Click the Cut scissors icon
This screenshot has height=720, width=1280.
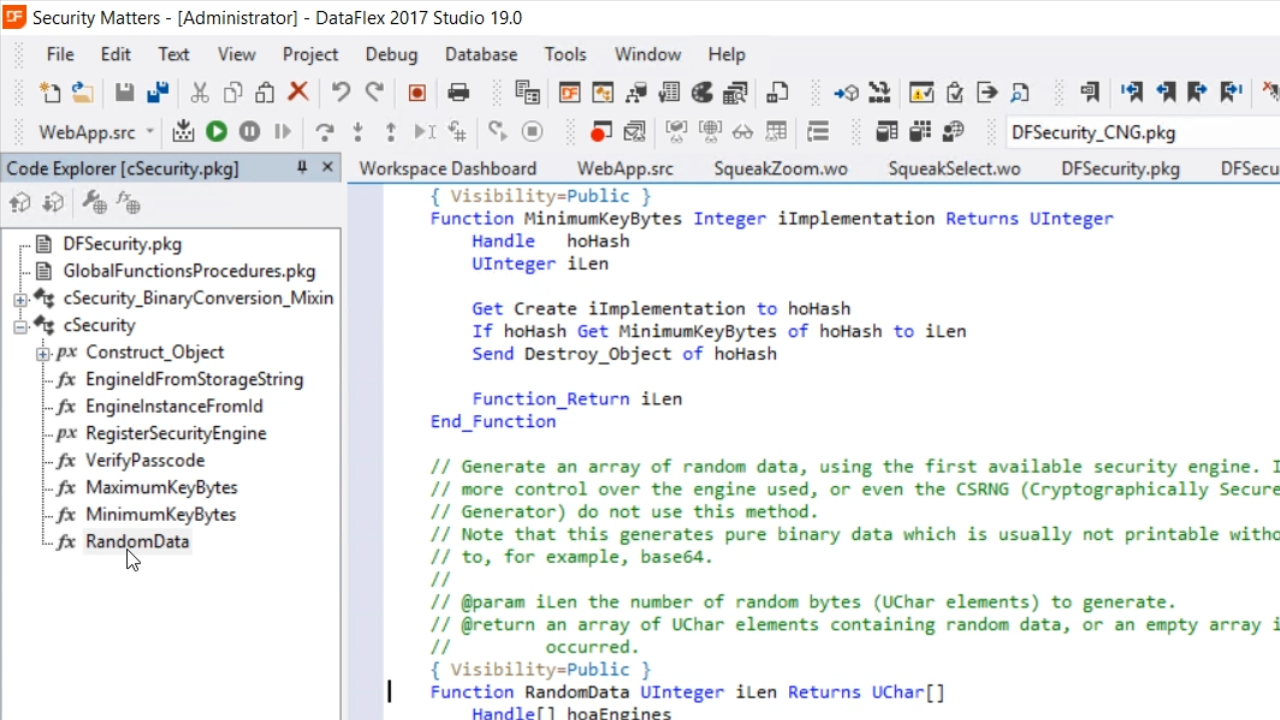point(200,93)
